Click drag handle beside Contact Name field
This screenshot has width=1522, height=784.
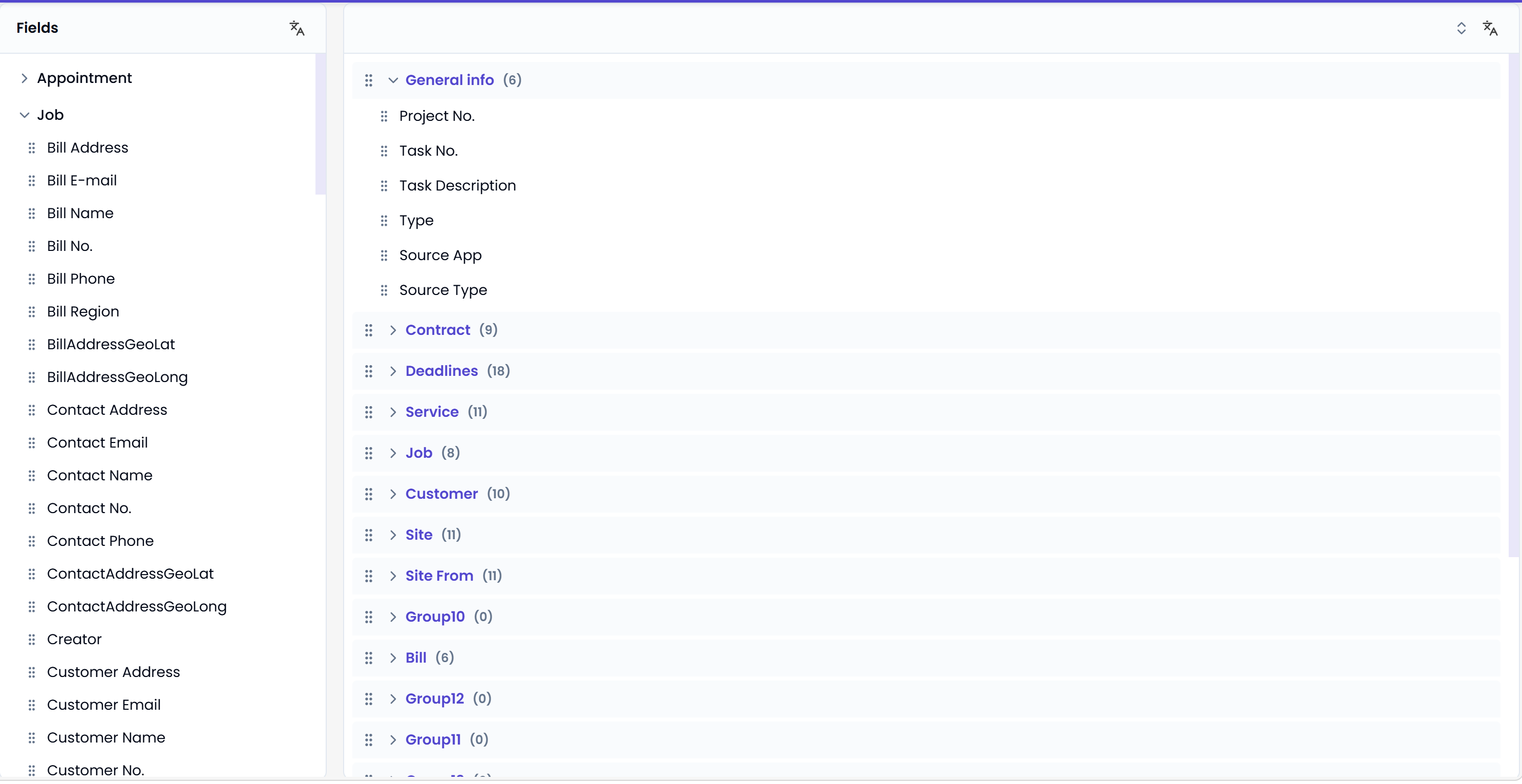(x=32, y=476)
